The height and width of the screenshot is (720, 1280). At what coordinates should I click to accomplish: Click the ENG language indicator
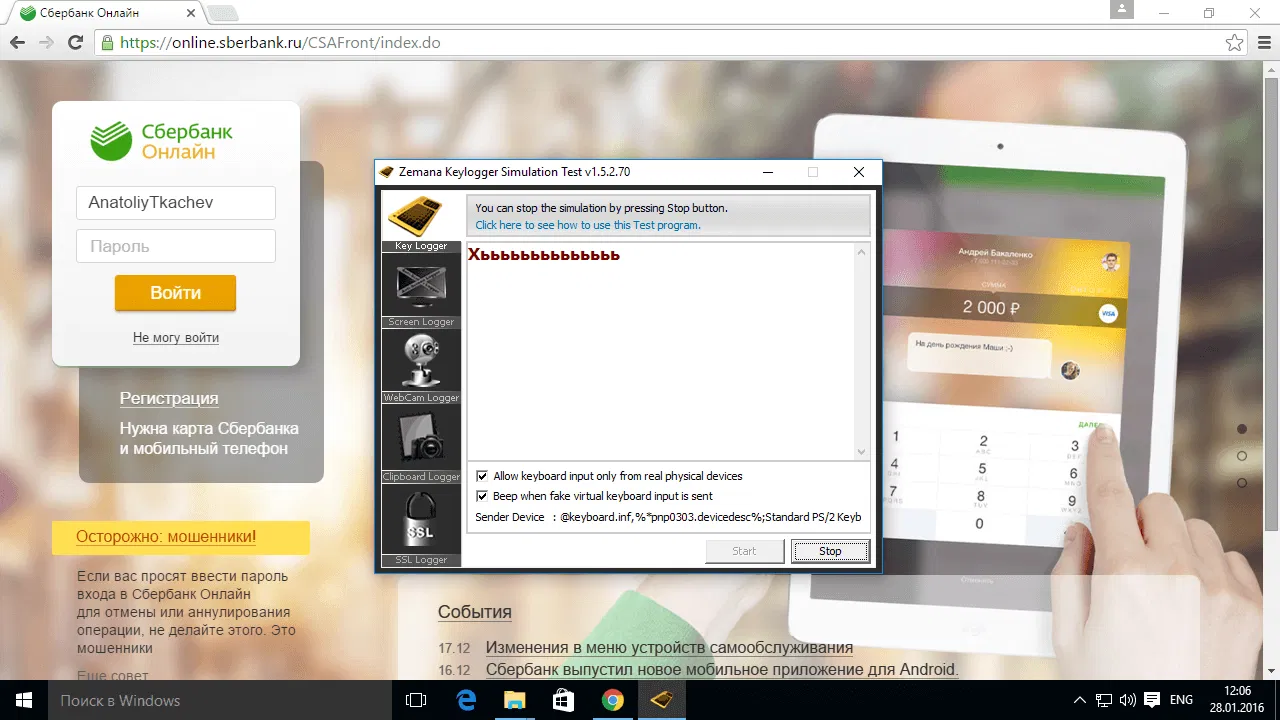(x=1182, y=700)
